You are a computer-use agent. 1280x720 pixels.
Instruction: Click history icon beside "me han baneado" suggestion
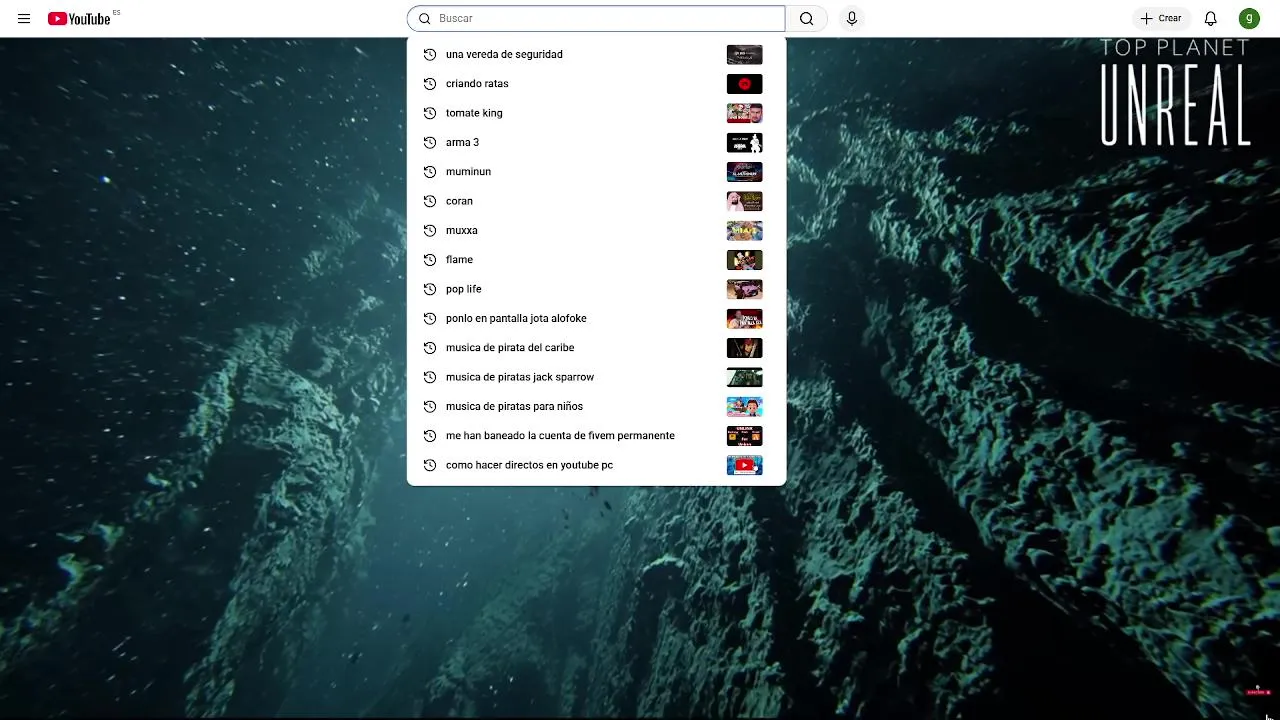[x=430, y=436]
